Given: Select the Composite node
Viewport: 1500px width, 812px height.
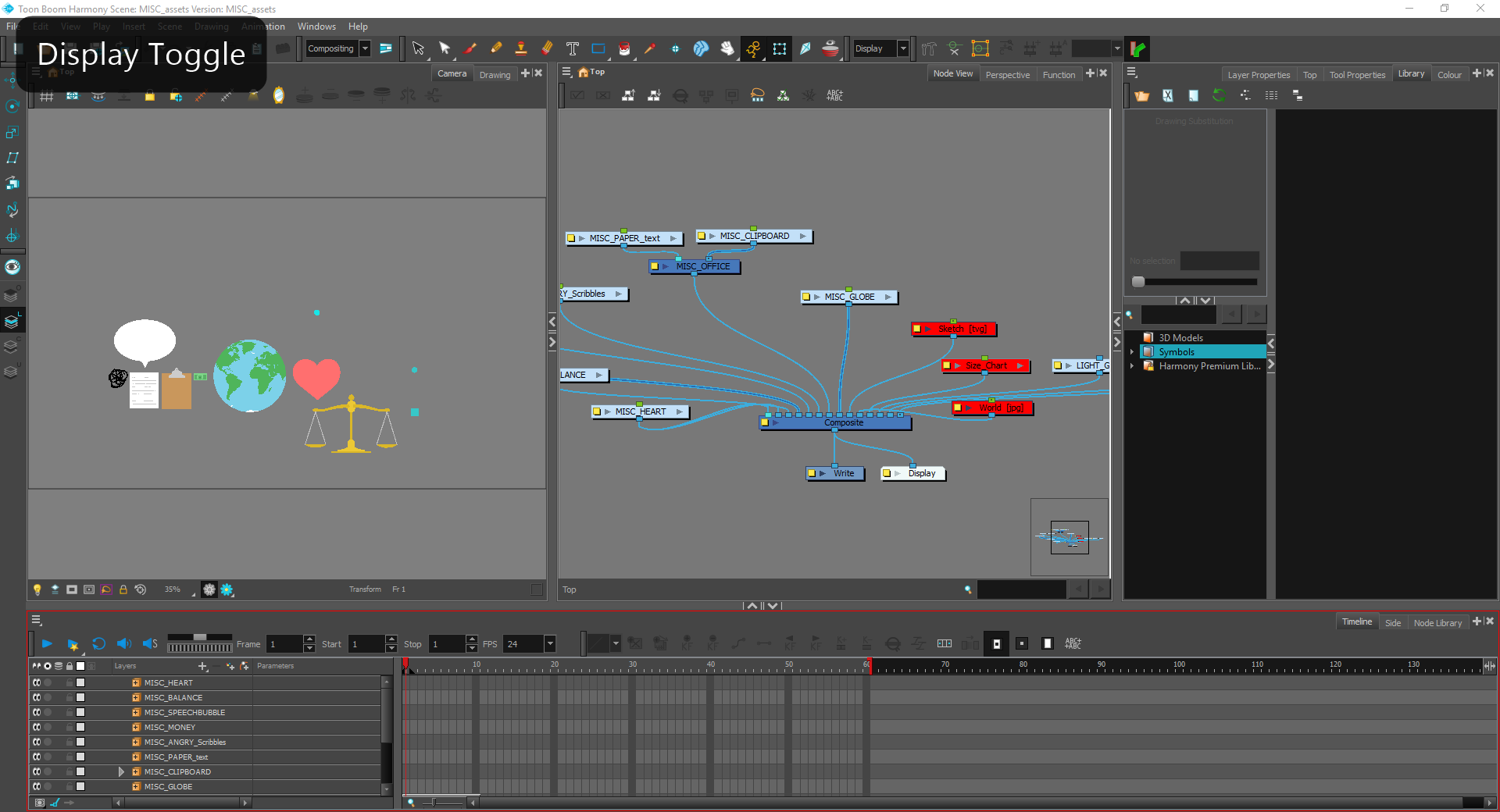Looking at the screenshot, I should [x=835, y=422].
